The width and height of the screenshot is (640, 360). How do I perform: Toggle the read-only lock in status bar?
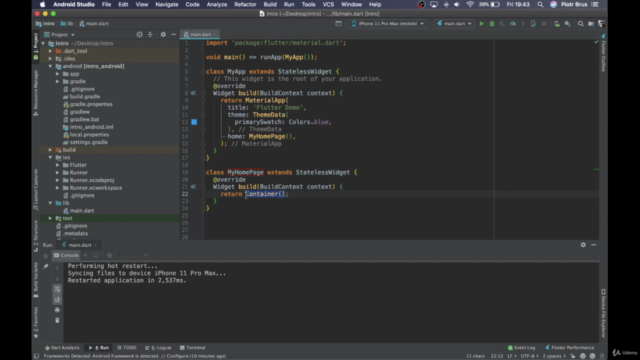point(573,356)
